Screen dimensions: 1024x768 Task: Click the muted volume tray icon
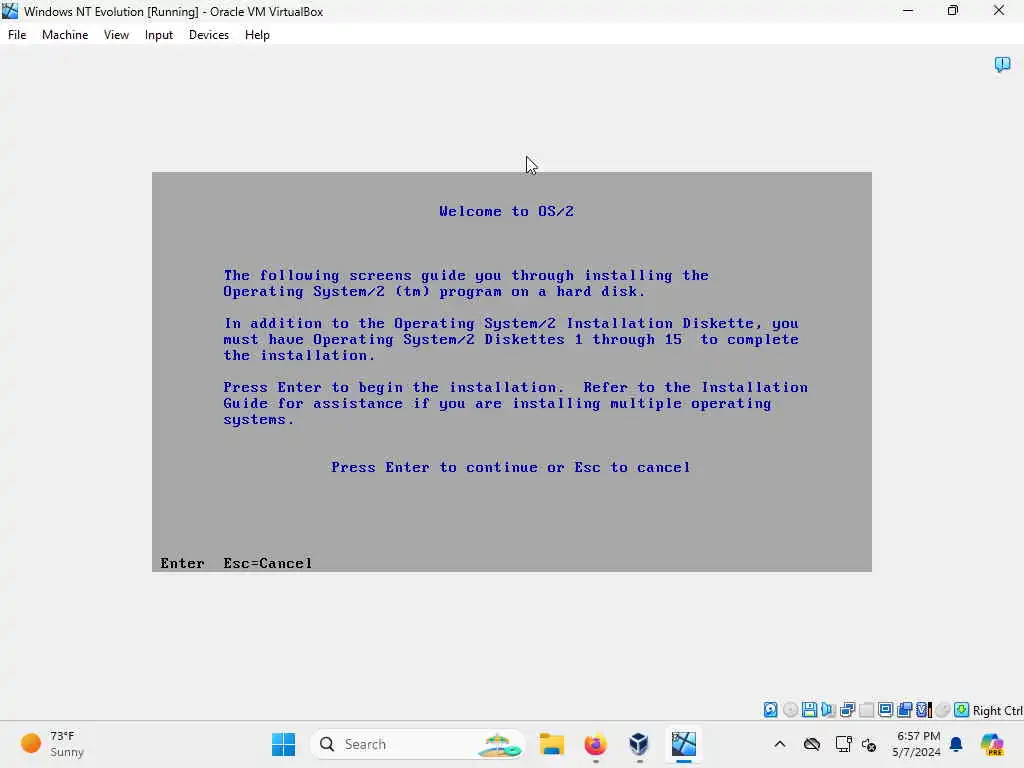869,744
